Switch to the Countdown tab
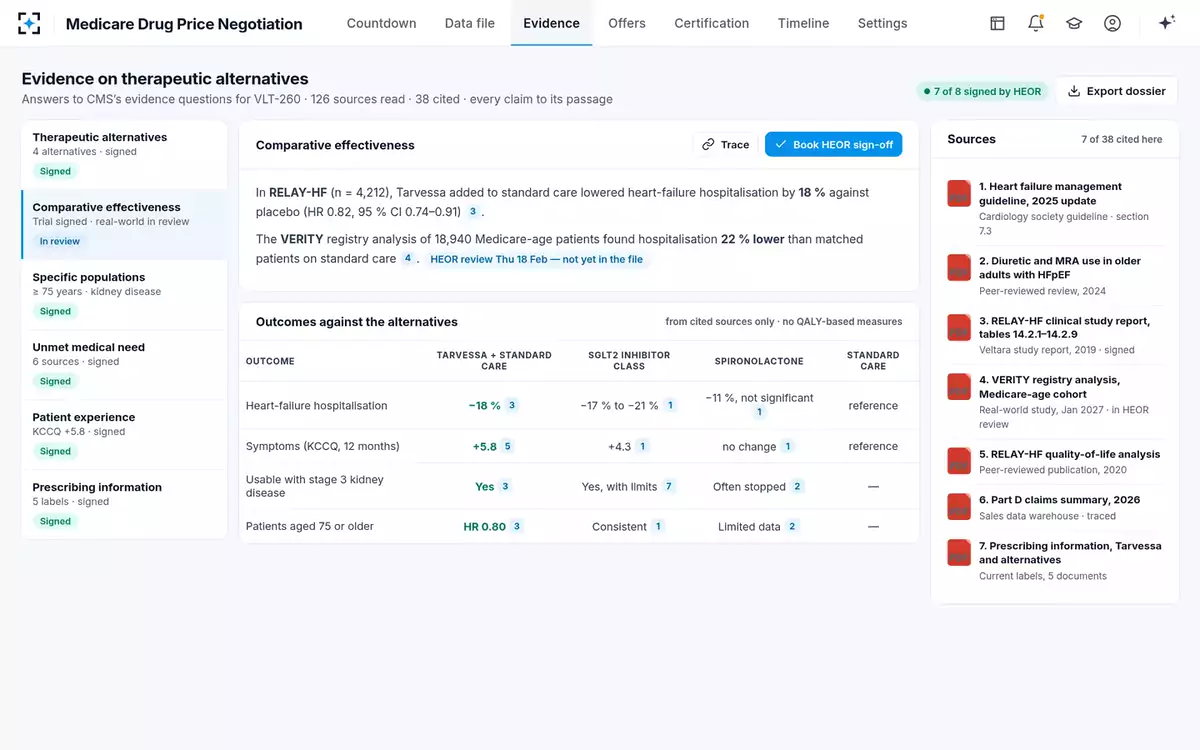This screenshot has width=1200, height=750. tap(381, 23)
